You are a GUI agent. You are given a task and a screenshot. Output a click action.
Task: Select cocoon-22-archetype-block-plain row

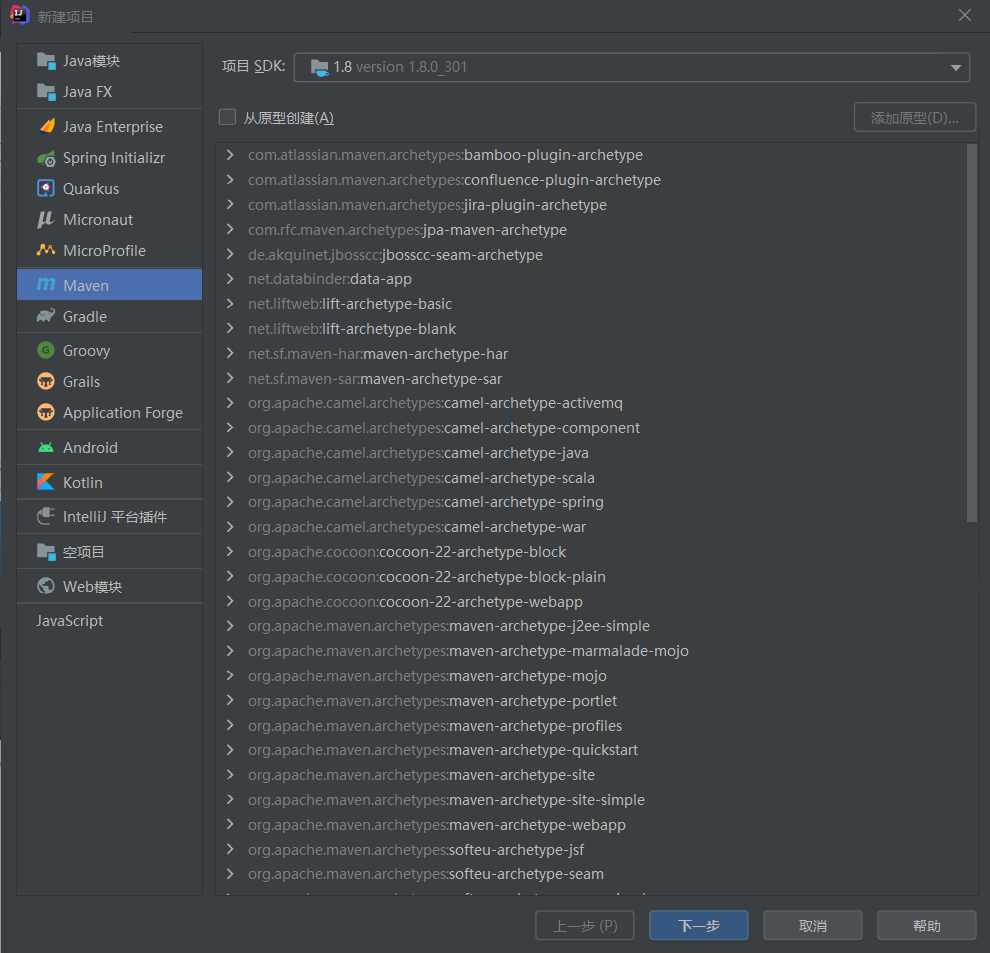coord(592,577)
